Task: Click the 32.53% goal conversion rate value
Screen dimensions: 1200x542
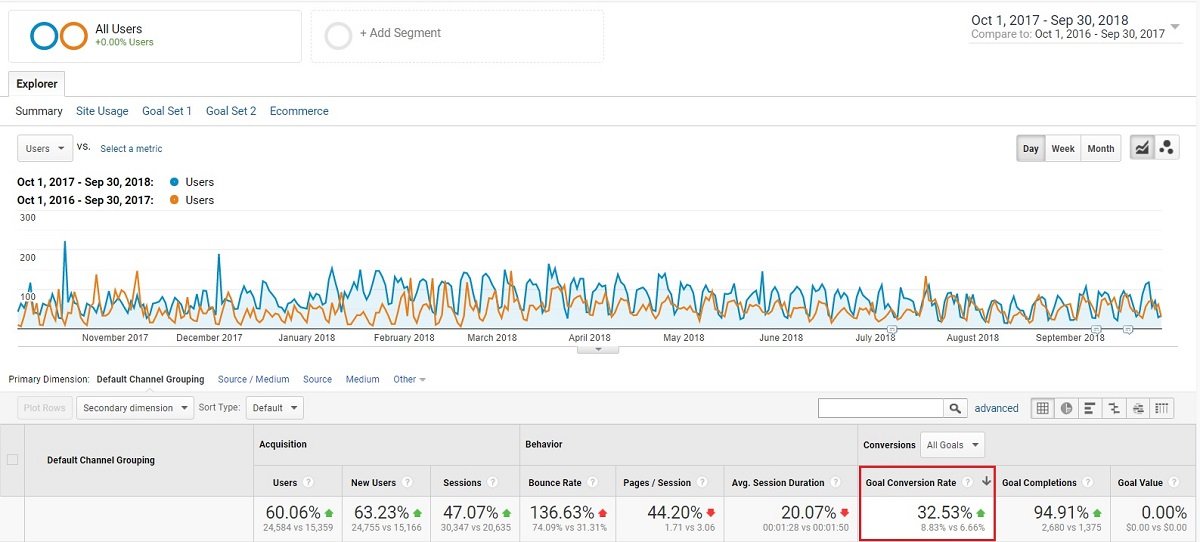Action: (944, 513)
